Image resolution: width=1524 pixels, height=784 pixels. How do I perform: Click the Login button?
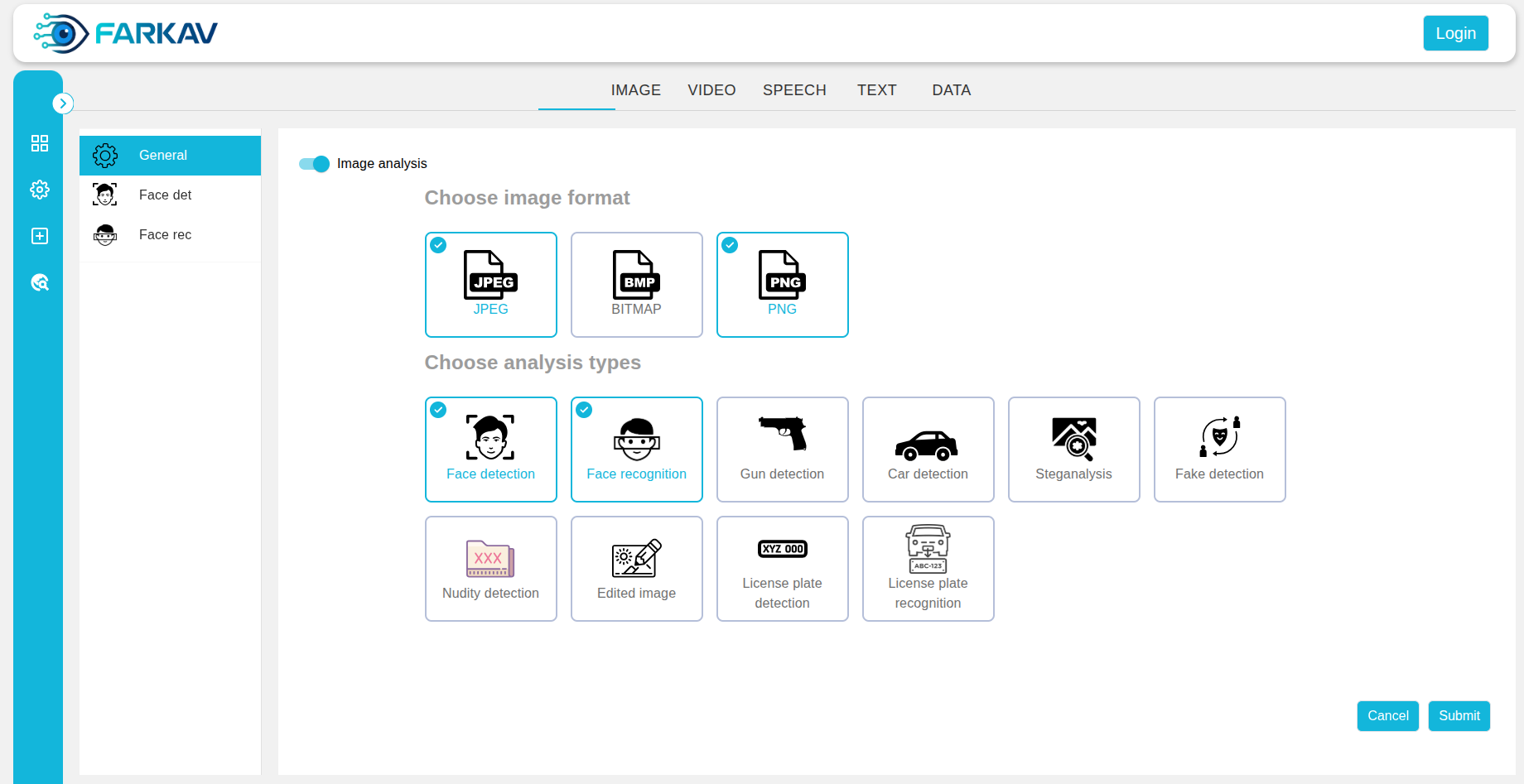[x=1455, y=33]
